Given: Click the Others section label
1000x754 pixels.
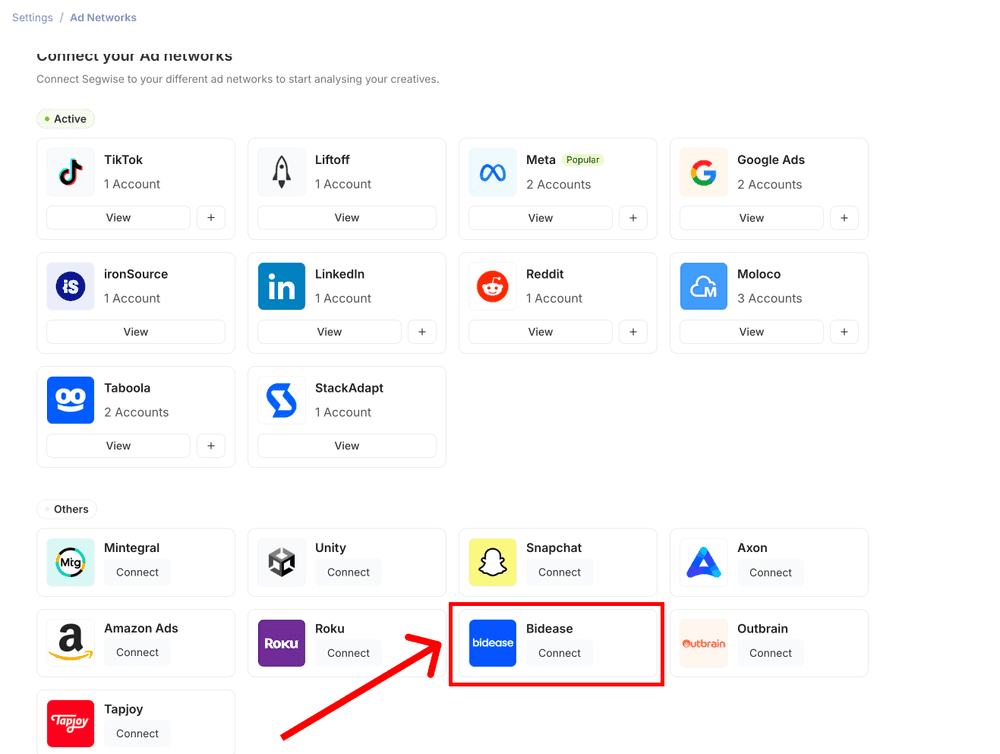Looking at the screenshot, I should coord(67,509).
